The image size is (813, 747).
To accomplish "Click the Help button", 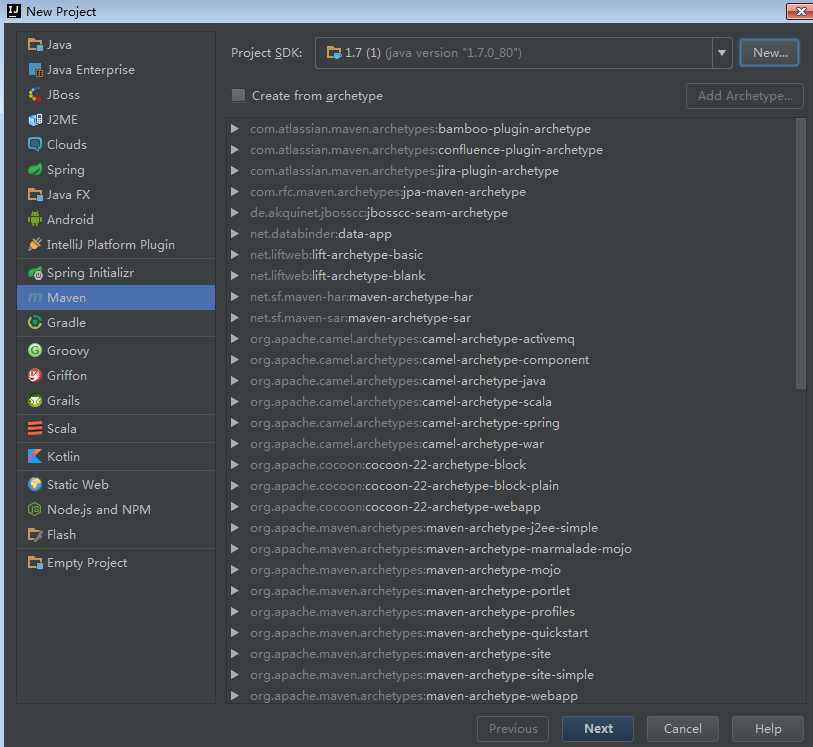I will (x=768, y=728).
